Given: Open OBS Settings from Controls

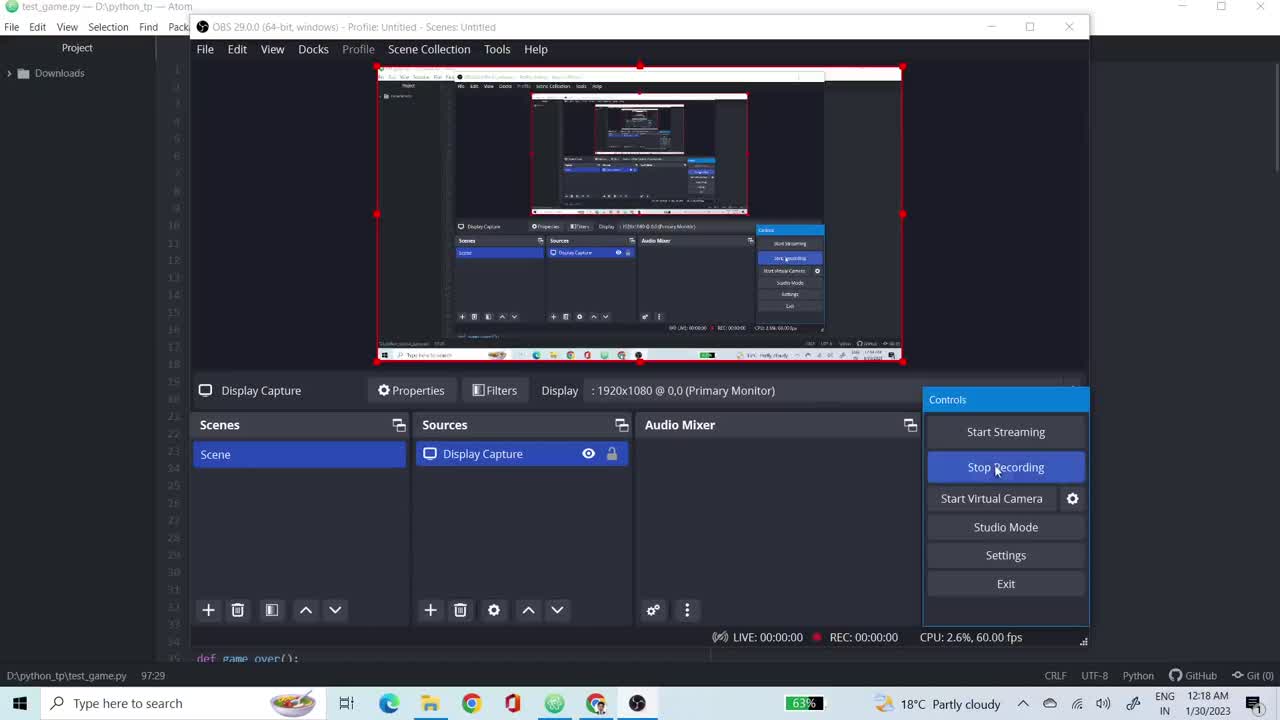Looking at the screenshot, I should [1006, 555].
